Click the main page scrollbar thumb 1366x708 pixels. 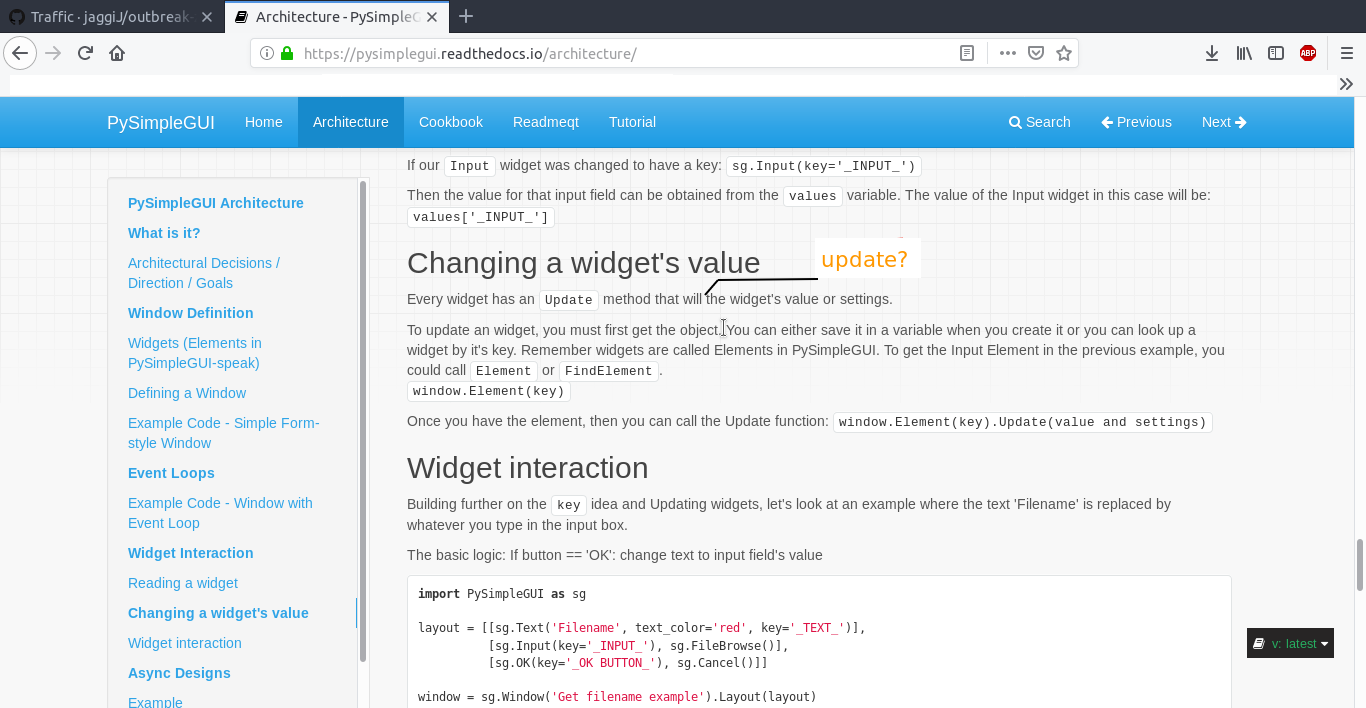(1360, 565)
